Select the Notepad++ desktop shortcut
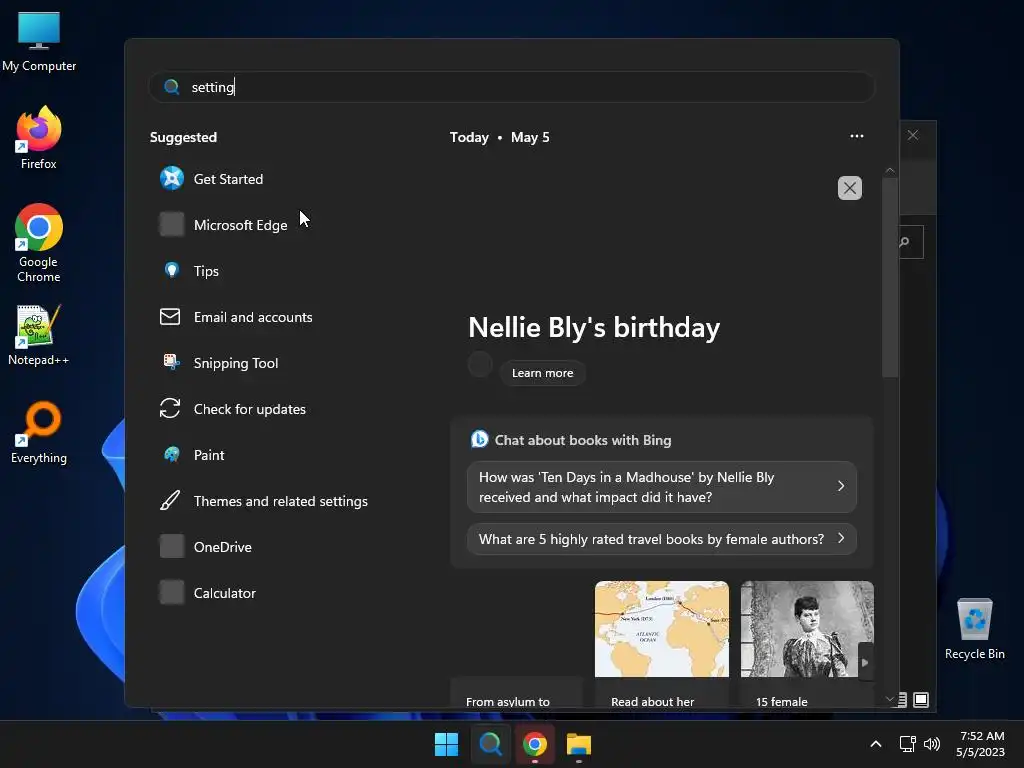The height and width of the screenshot is (768, 1024). click(x=39, y=335)
